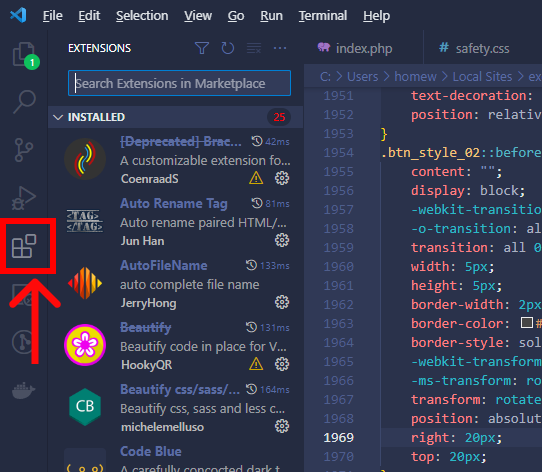Click activation time icon 42ms
This screenshot has width=542, height=472.
pos(257,141)
